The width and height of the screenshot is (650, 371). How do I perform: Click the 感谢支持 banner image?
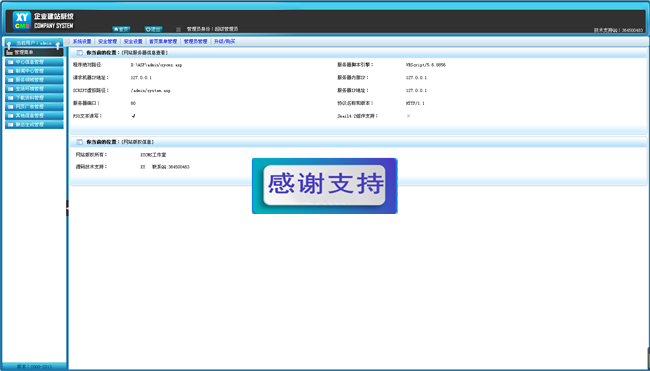tap(325, 186)
